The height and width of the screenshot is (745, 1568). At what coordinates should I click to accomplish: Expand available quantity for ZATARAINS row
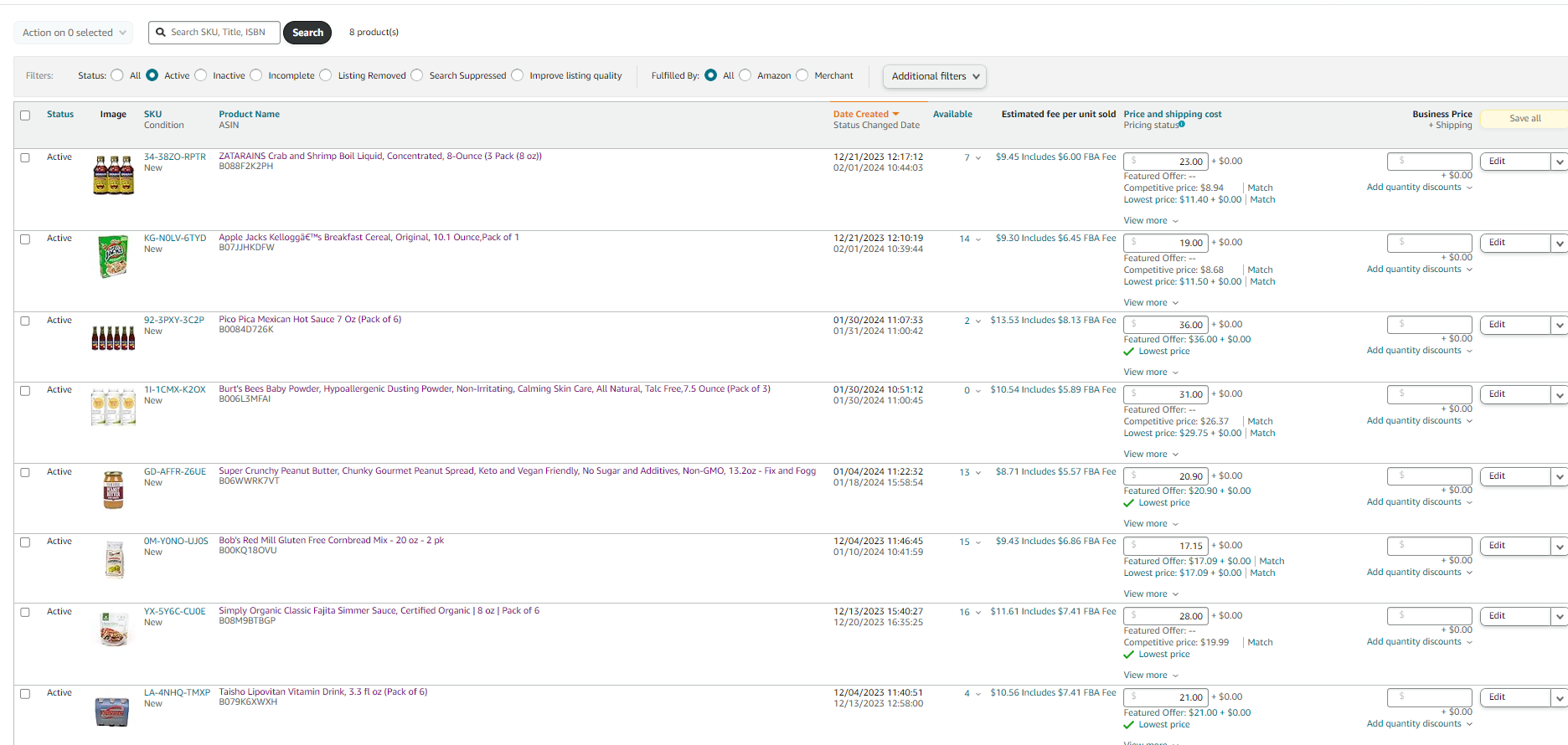977,158
